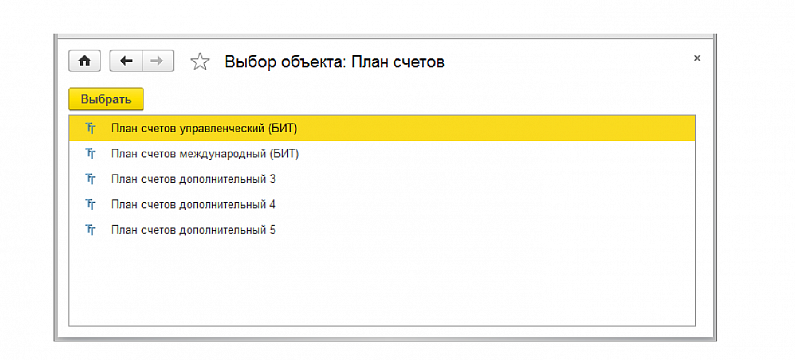This screenshot has width=795, height=360.
Task: Click empty white area below list rows
Action: tap(382, 284)
